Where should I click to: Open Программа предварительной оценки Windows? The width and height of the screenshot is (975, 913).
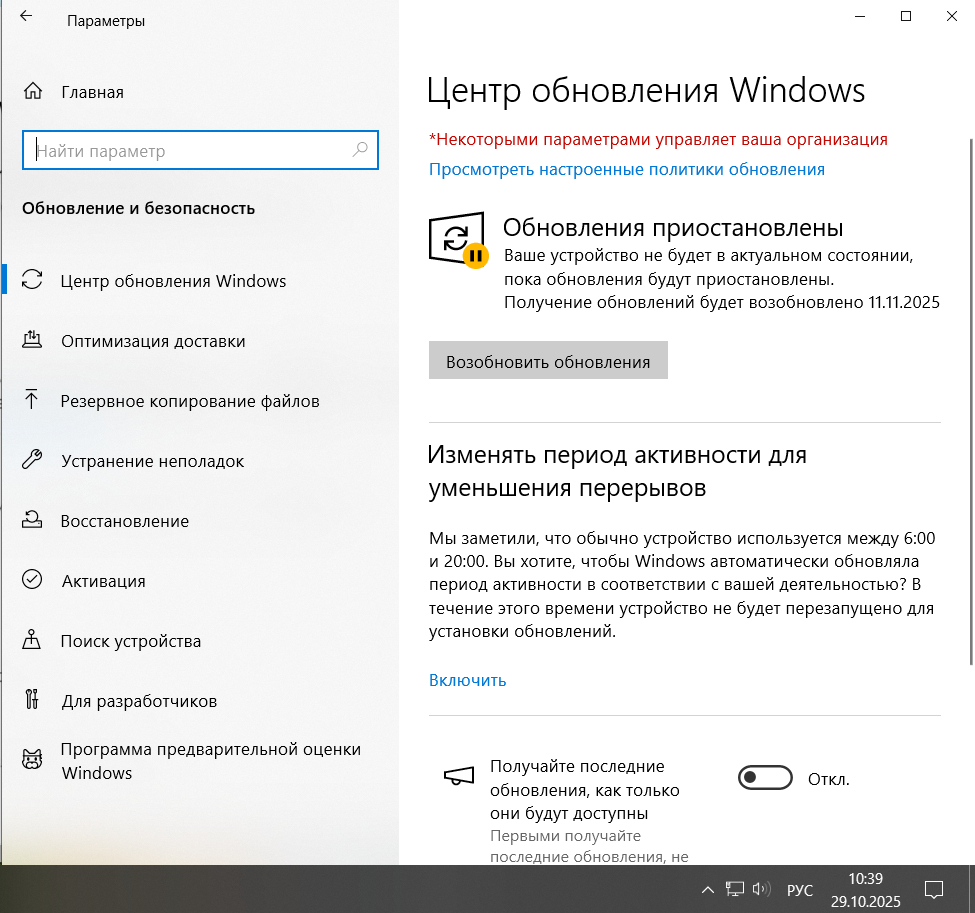pos(200,761)
